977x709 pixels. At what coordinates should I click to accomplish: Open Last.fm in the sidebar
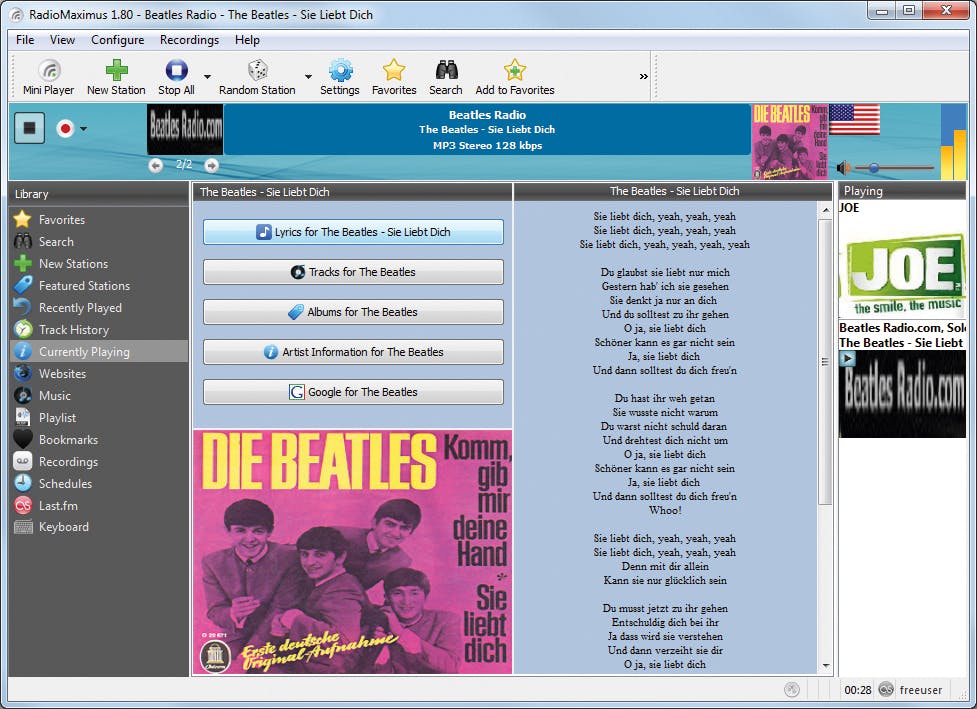click(x=98, y=505)
